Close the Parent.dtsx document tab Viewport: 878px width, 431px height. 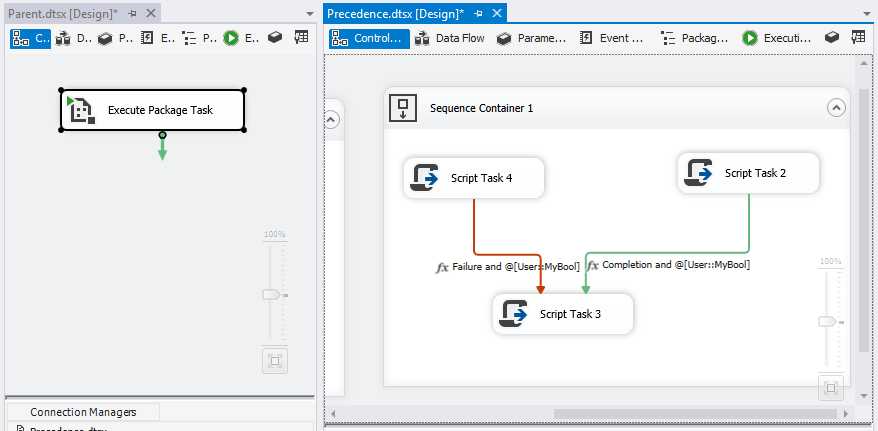pos(151,13)
